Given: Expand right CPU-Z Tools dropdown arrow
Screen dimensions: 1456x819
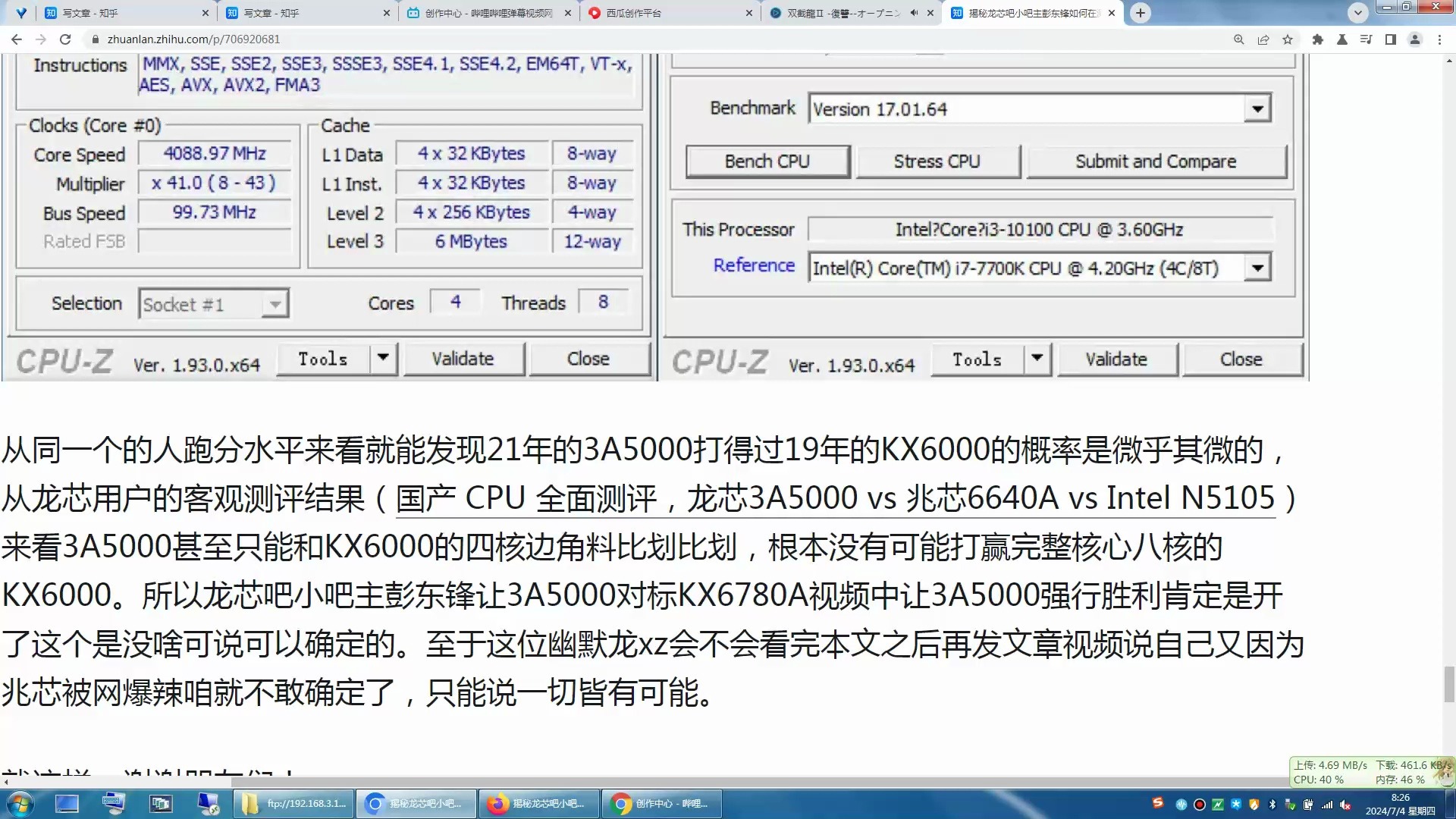Looking at the screenshot, I should click(1037, 359).
